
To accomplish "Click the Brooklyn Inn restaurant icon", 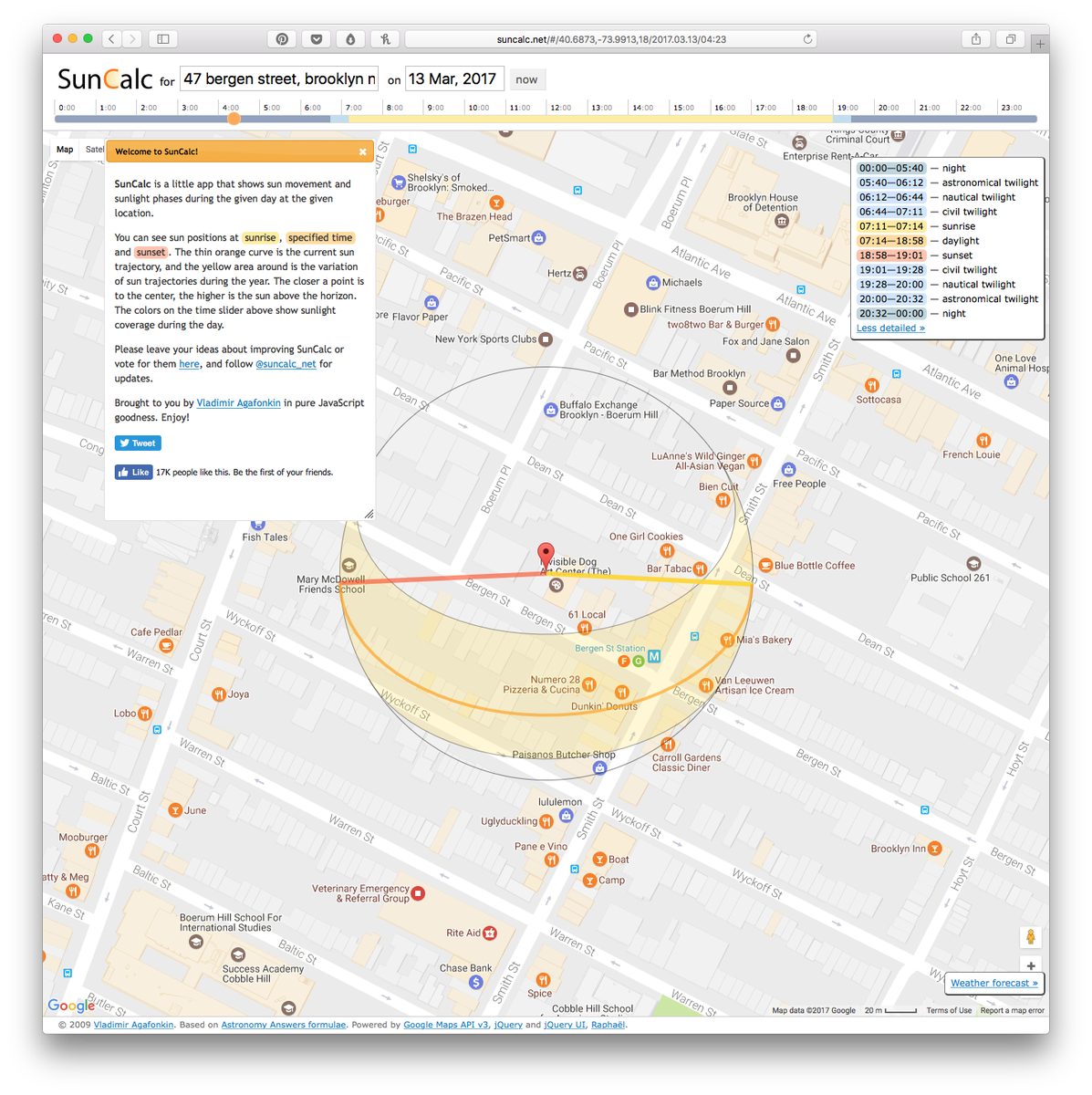I will point(935,849).
